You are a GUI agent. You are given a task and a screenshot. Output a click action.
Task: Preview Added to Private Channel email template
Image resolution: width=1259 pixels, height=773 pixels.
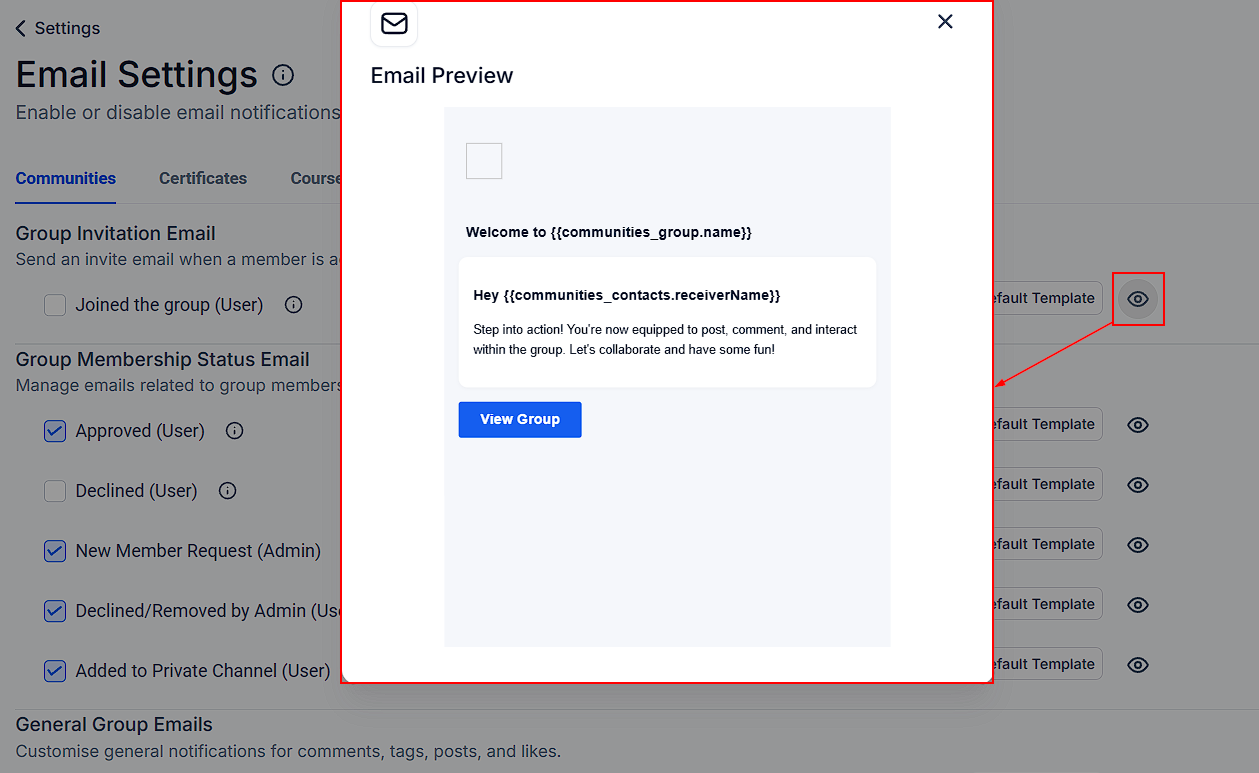click(x=1138, y=665)
